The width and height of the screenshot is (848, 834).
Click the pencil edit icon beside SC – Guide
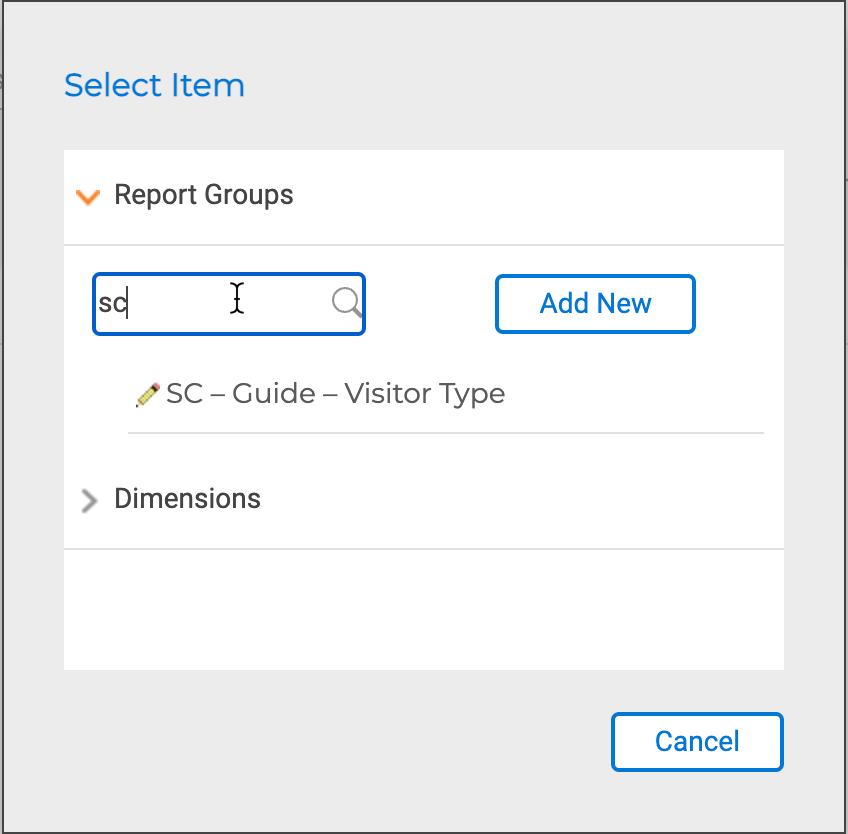coord(147,395)
